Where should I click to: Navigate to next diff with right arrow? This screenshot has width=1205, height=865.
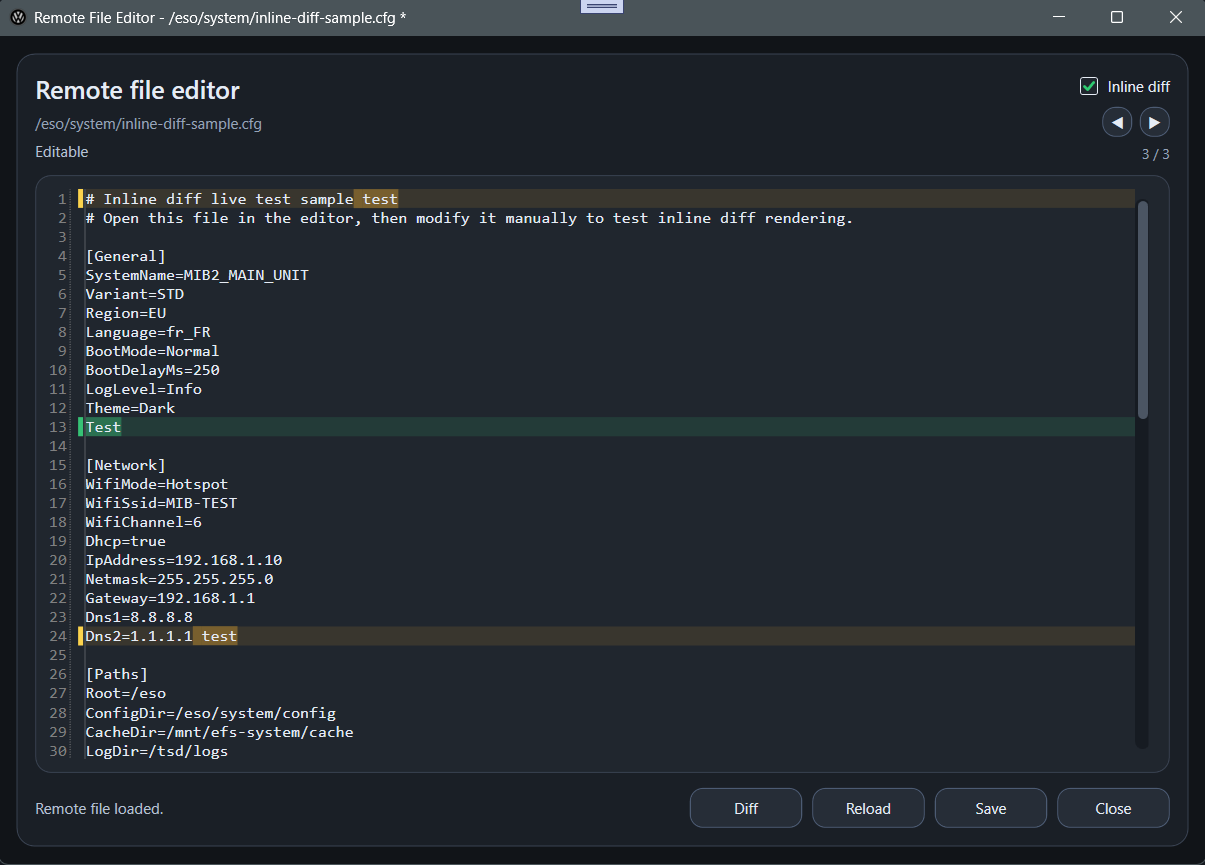click(1154, 121)
